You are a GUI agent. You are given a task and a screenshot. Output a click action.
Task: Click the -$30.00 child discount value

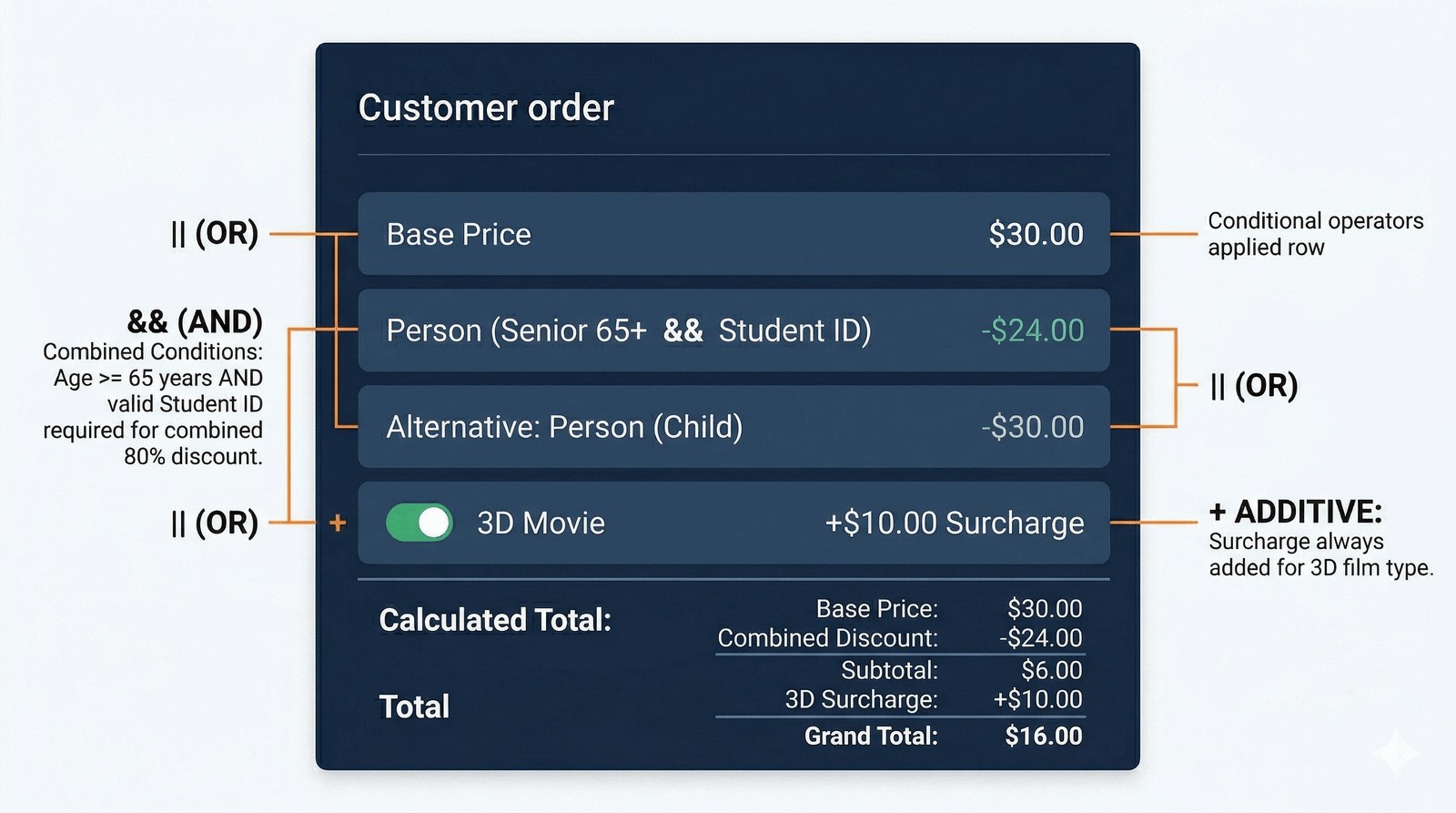1032,427
